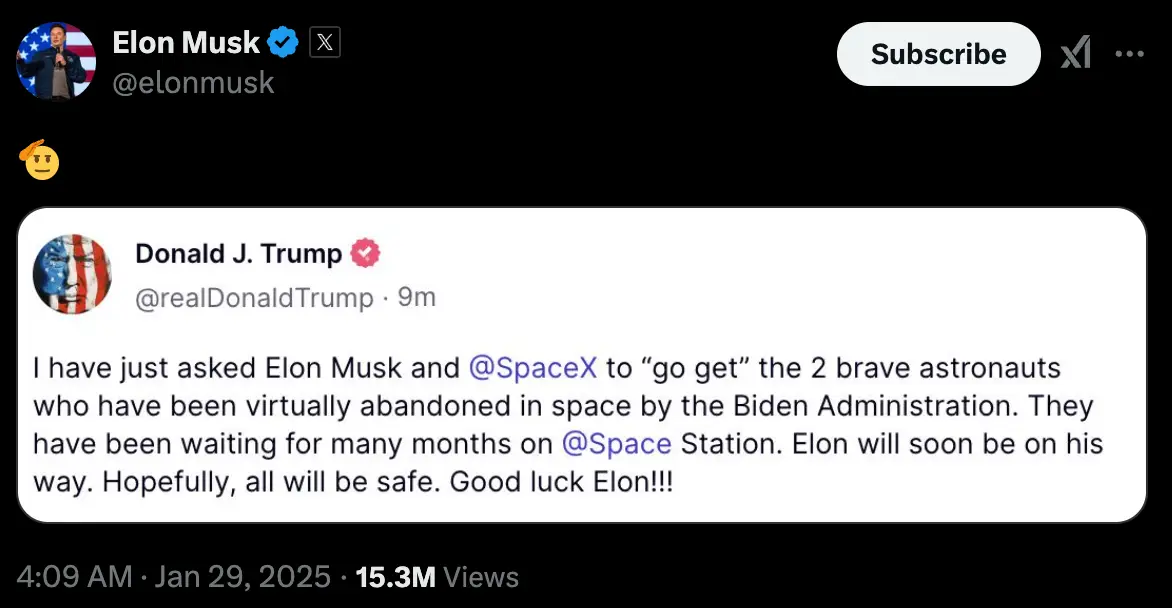Click the saluting face emoji in the post
The height and width of the screenshot is (608, 1172).
(42, 159)
